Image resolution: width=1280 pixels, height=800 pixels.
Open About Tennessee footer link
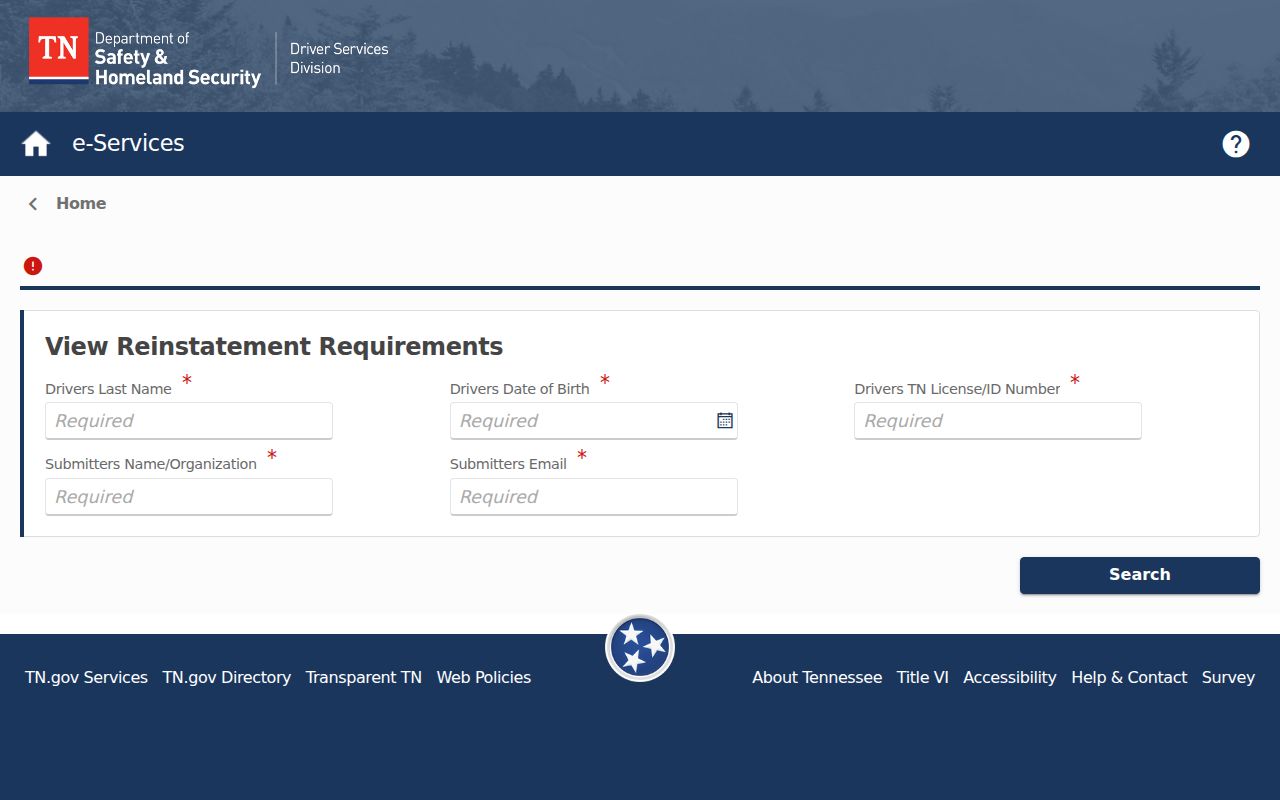tap(817, 677)
